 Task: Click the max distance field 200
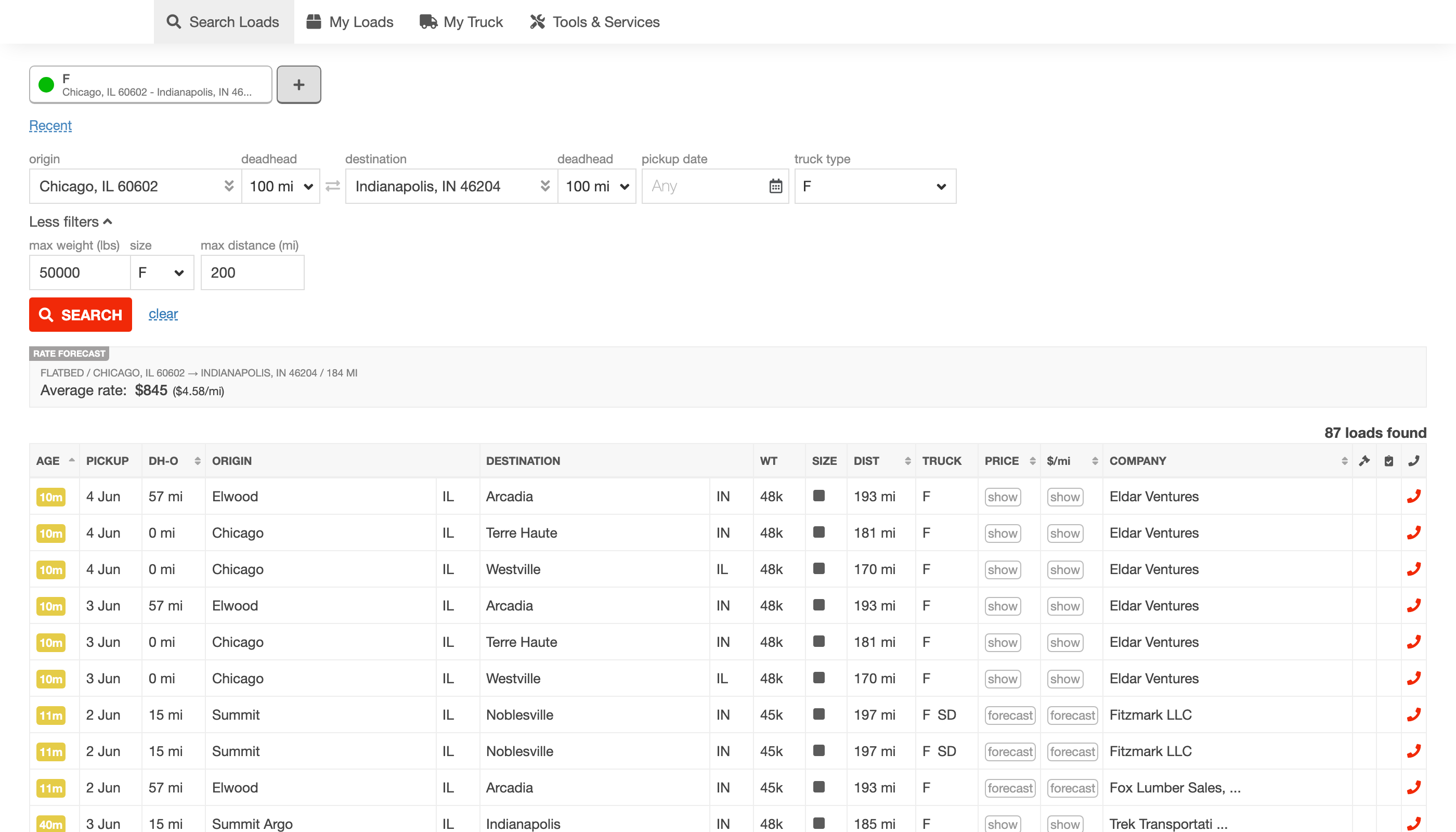(252, 272)
